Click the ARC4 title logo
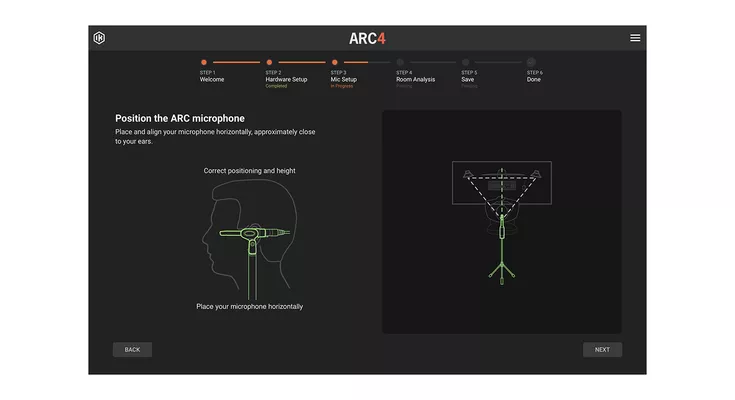The width and height of the screenshot is (735, 400). [x=367, y=38]
